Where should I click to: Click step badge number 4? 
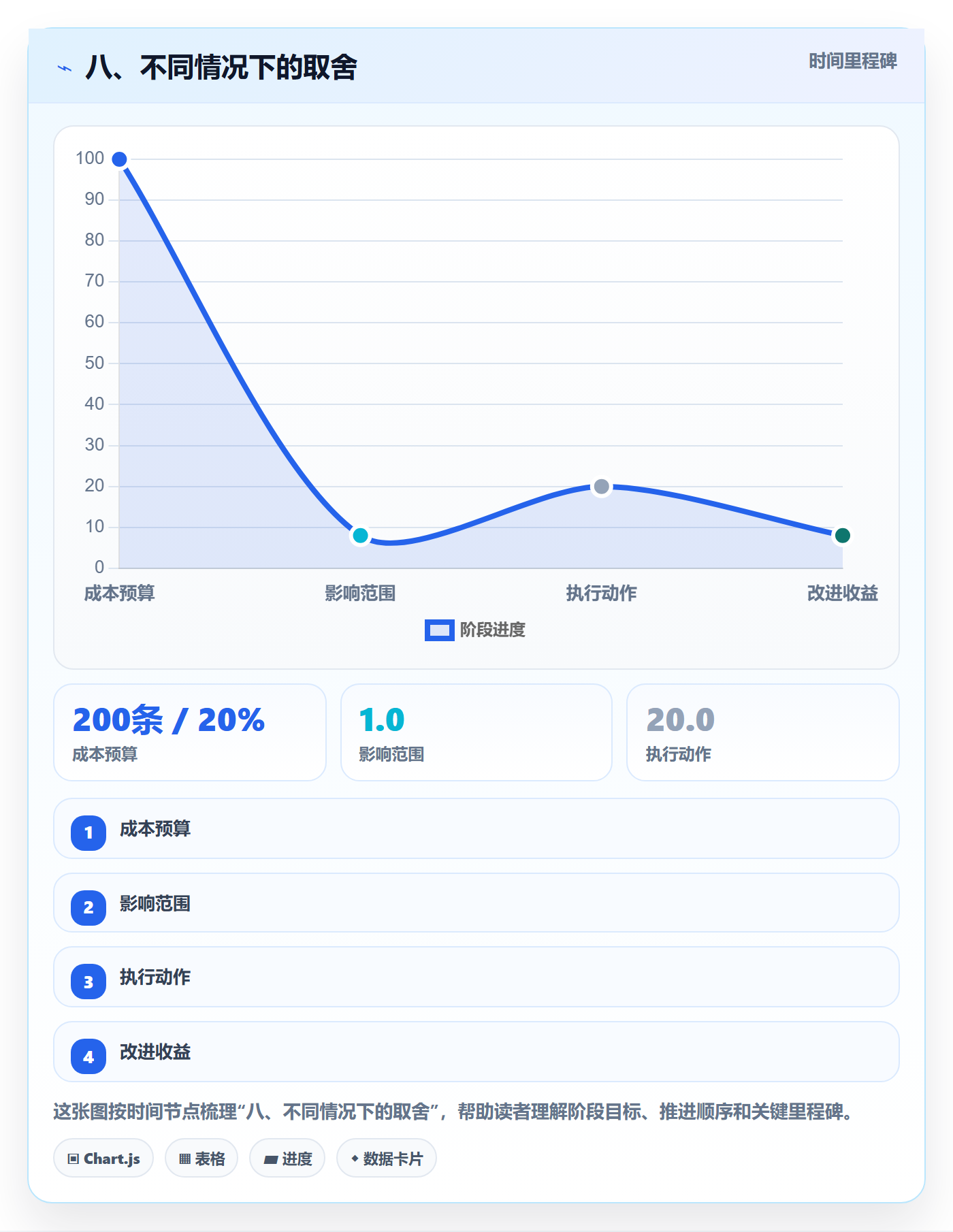point(88,1057)
